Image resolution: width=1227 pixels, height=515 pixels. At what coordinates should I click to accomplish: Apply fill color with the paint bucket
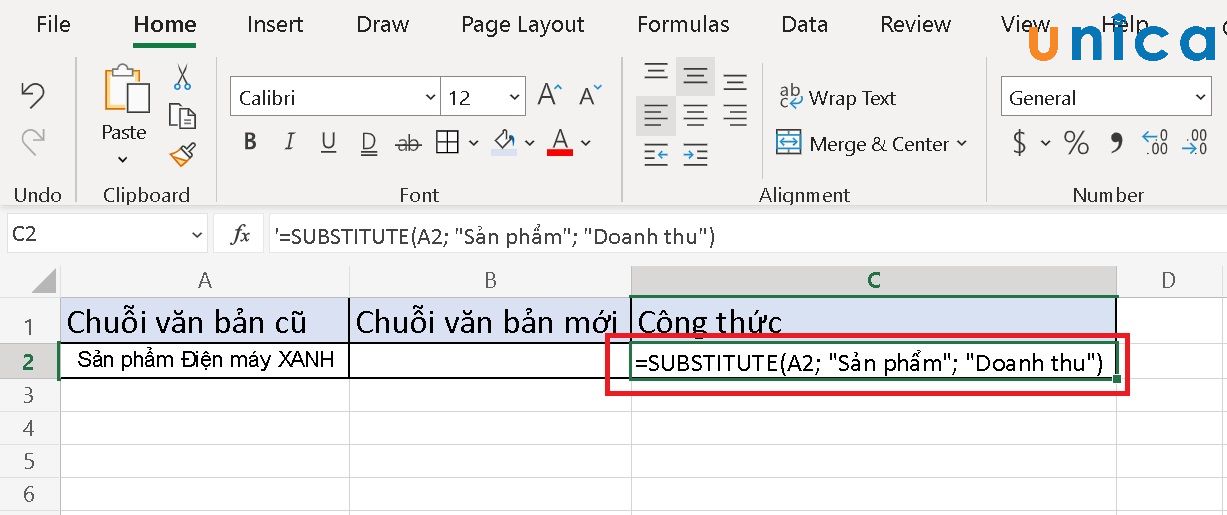click(504, 142)
